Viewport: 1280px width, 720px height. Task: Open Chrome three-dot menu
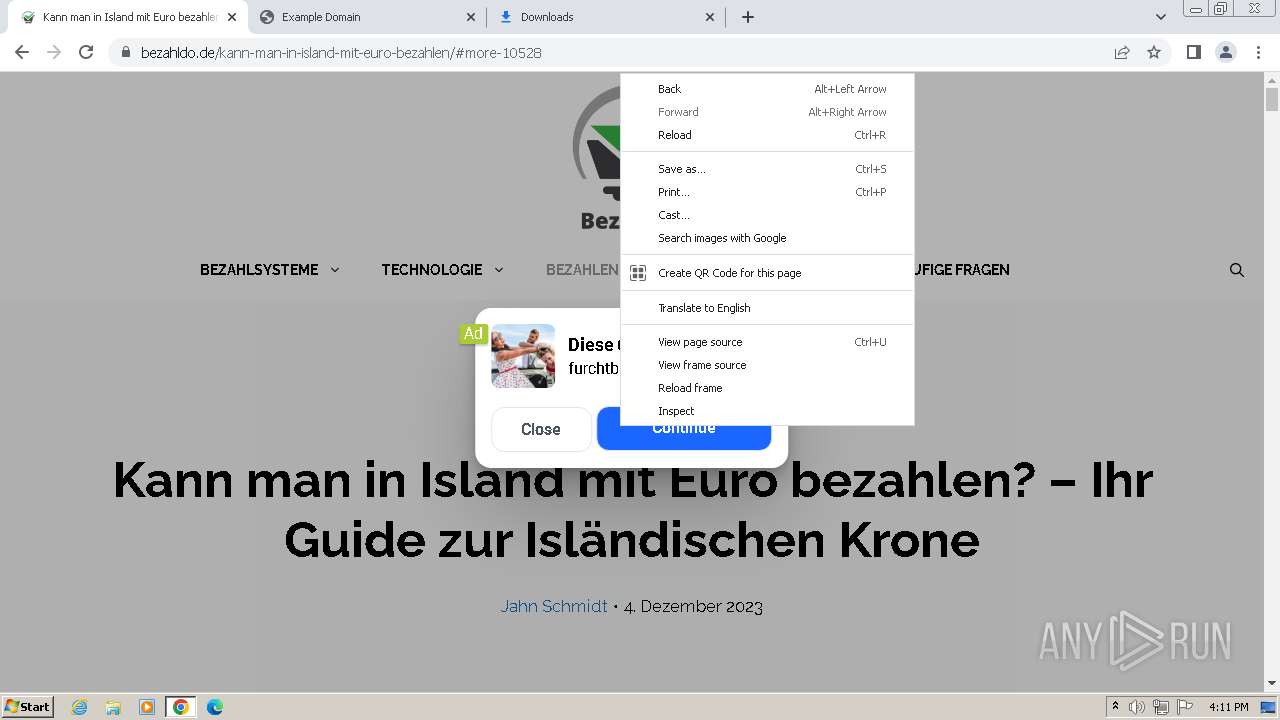pyautogui.click(x=1258, y=52)
